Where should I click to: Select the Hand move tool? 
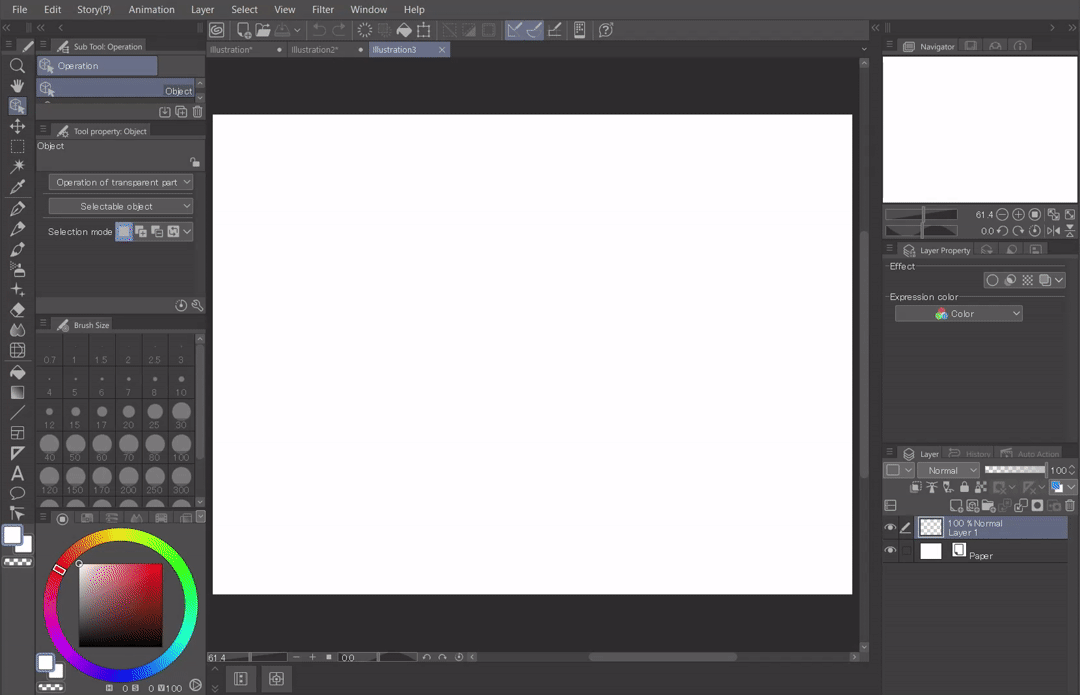[x=17, y=86]
